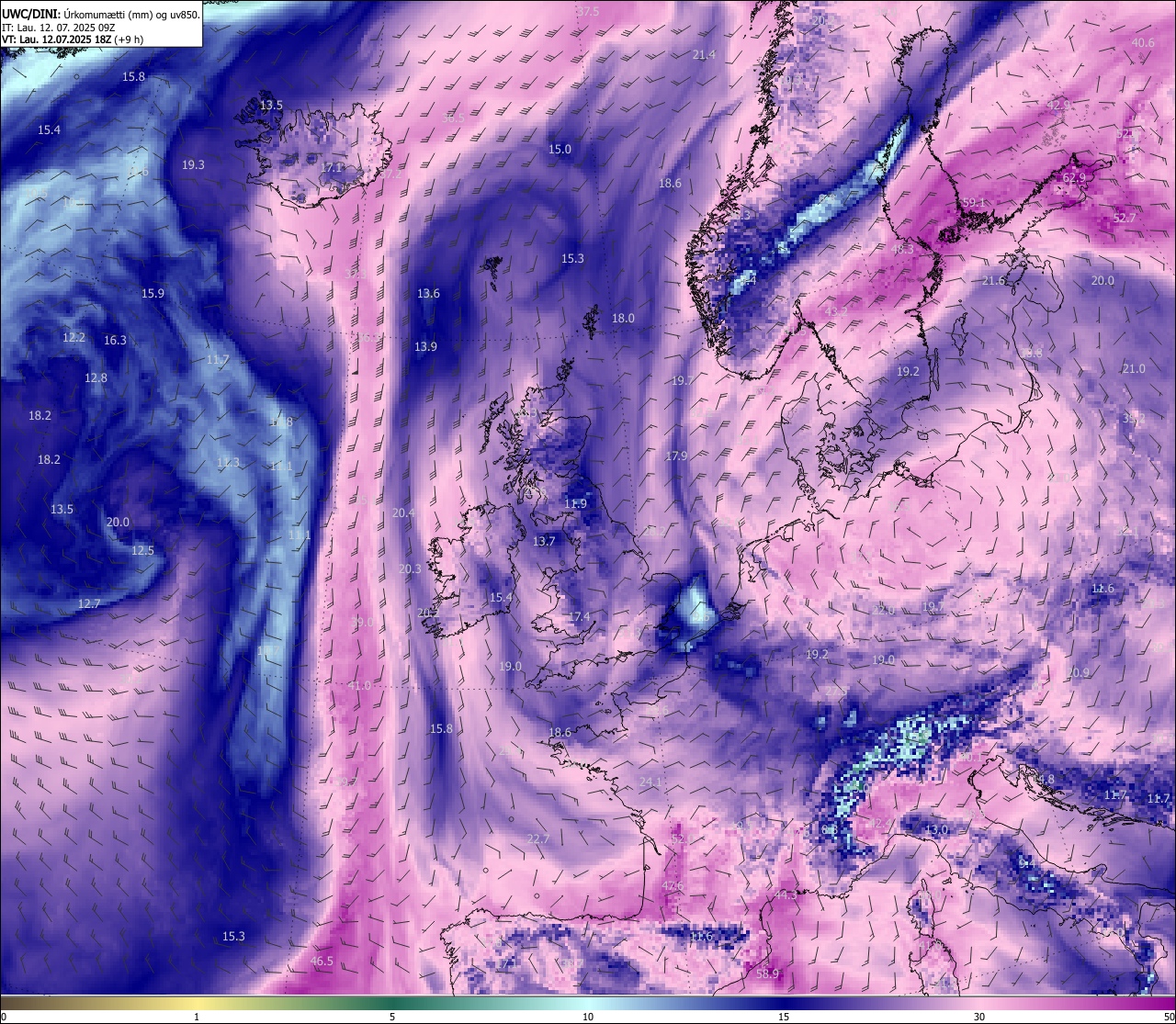Click the 13.0 value over northern Italy

[936, 830]
